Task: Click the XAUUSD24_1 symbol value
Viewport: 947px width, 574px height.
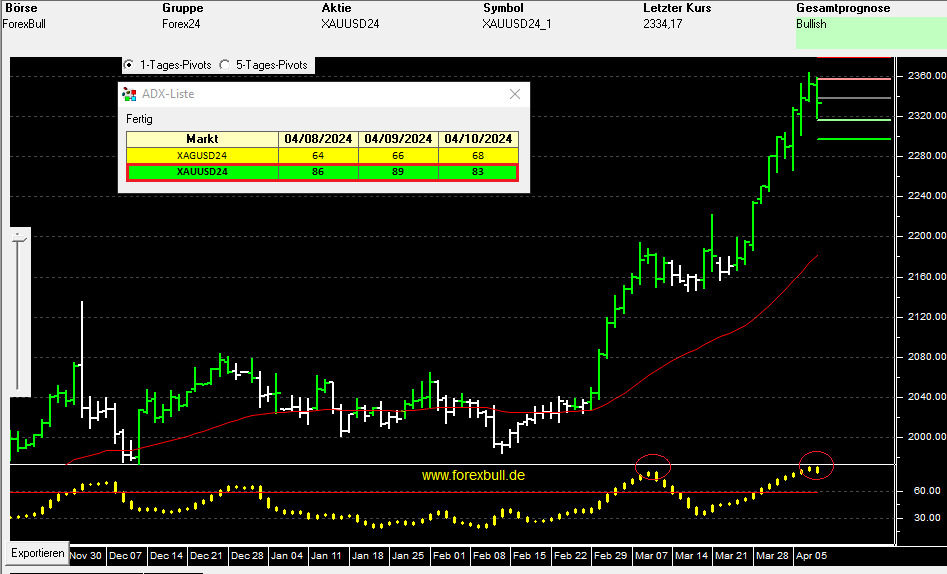Action: pos(516,24)
